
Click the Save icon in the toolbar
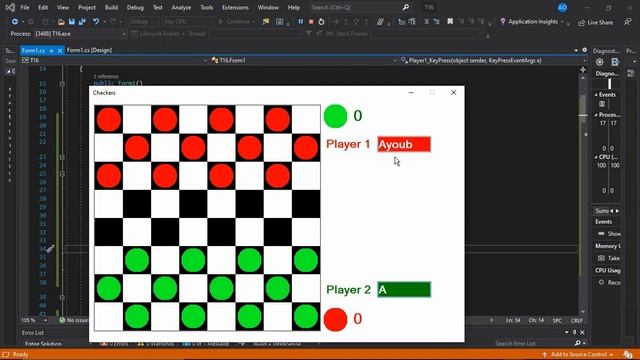71,22
